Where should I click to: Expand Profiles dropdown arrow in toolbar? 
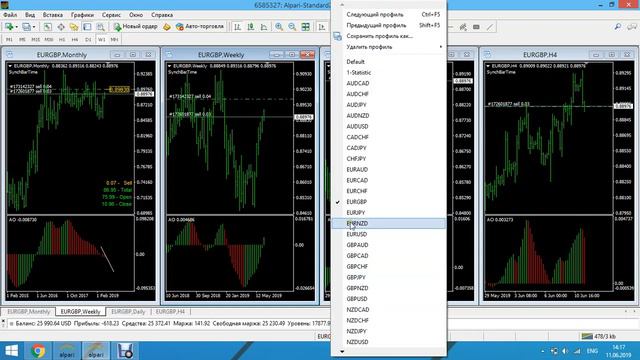tap(34, 27)
